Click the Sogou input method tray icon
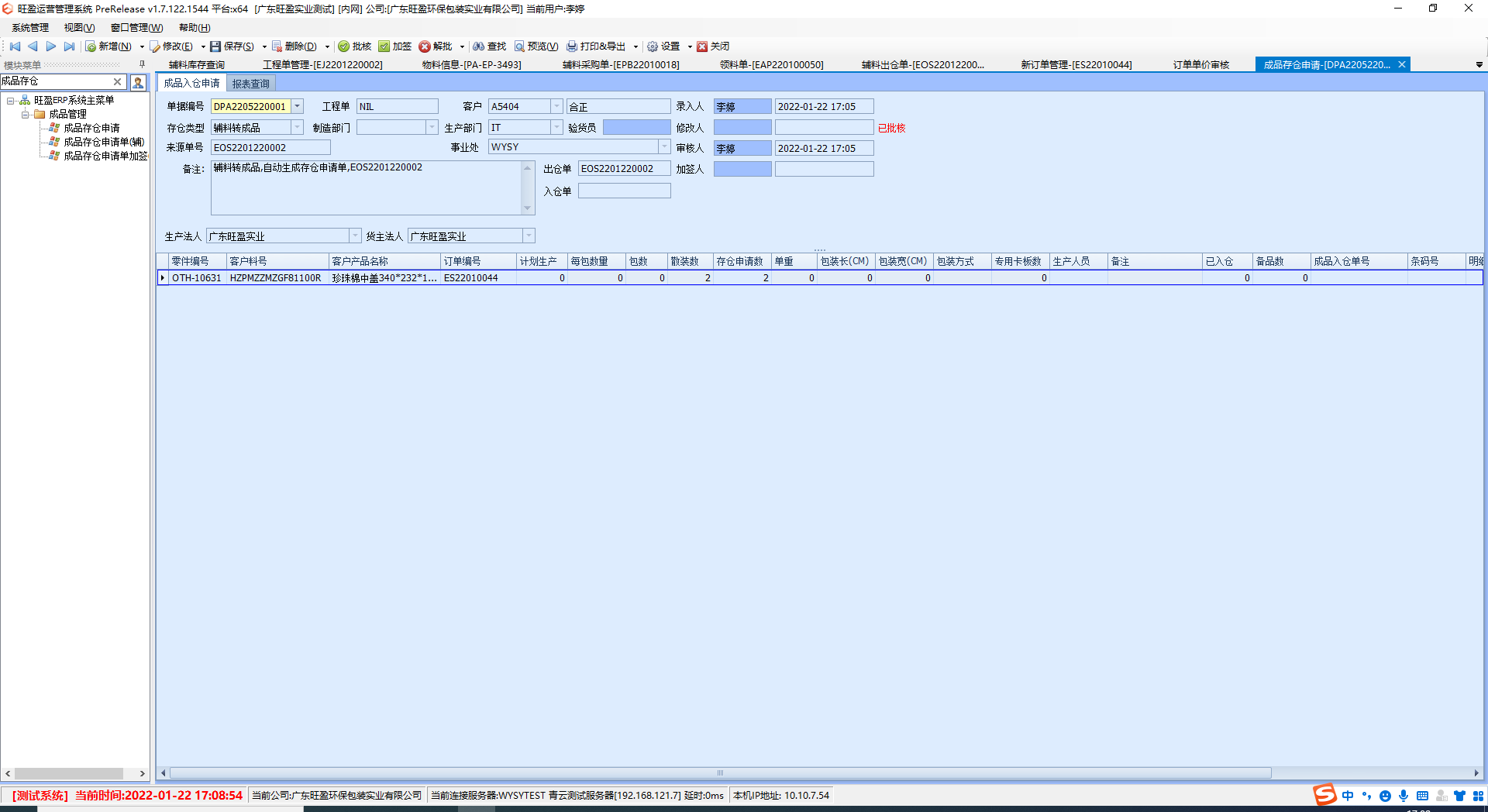Viewport: 1488px width, 812px height. (1324, 795)
